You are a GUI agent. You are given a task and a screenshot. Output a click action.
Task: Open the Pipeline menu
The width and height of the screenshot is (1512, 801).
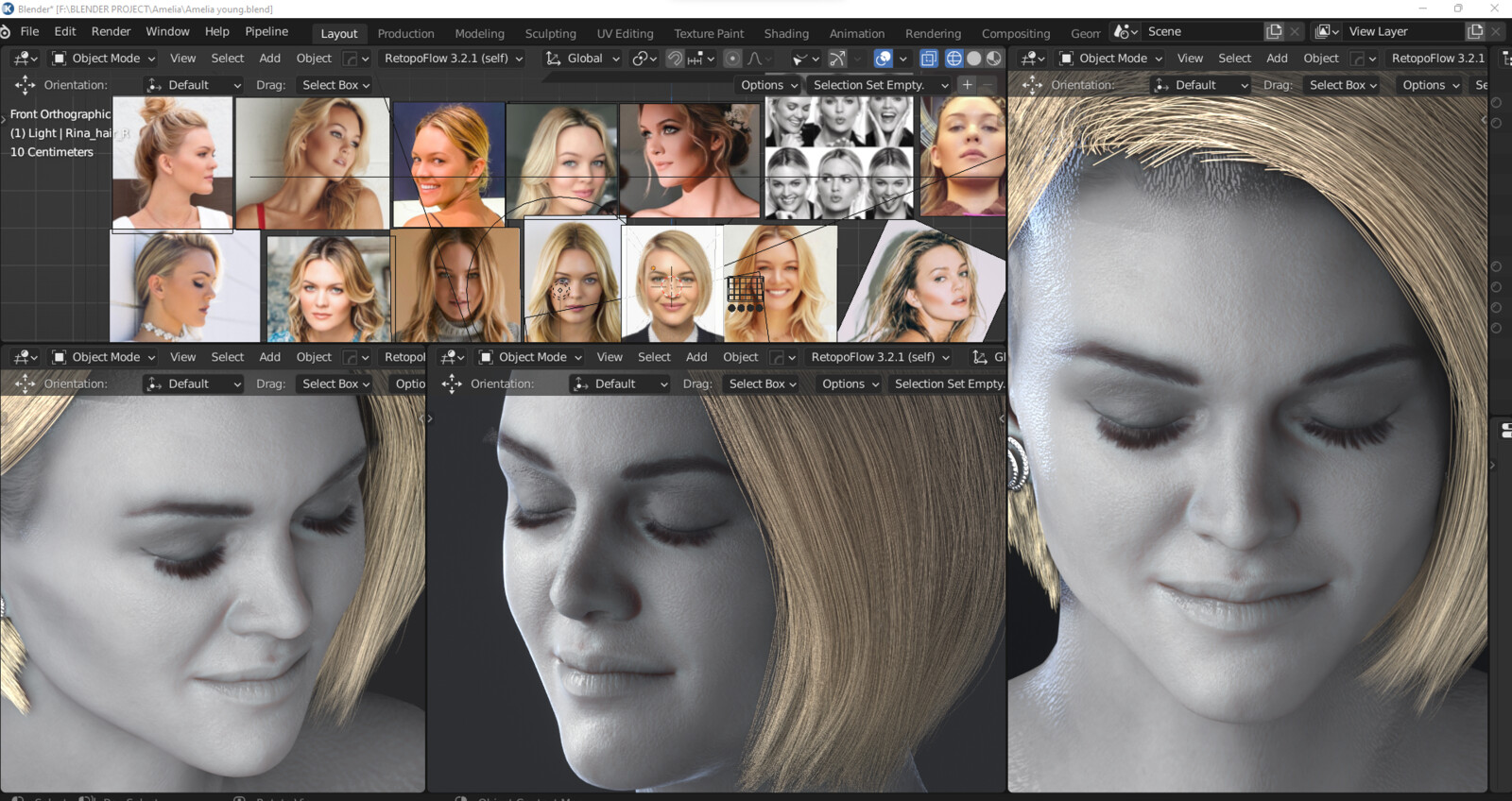(266, 31)
